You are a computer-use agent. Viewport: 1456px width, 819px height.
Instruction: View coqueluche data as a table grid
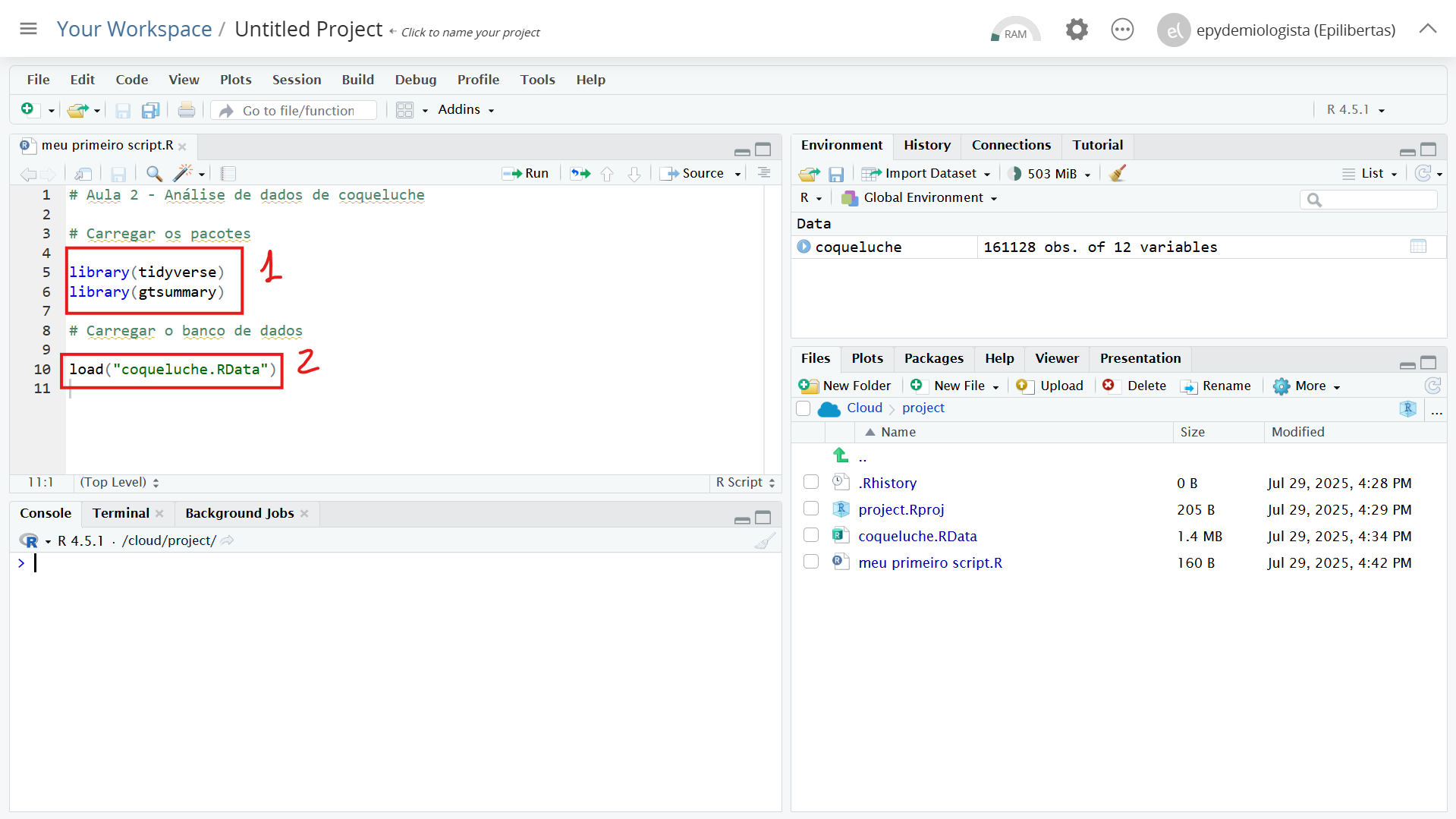pyautogui.click(x=1418, y=247)
